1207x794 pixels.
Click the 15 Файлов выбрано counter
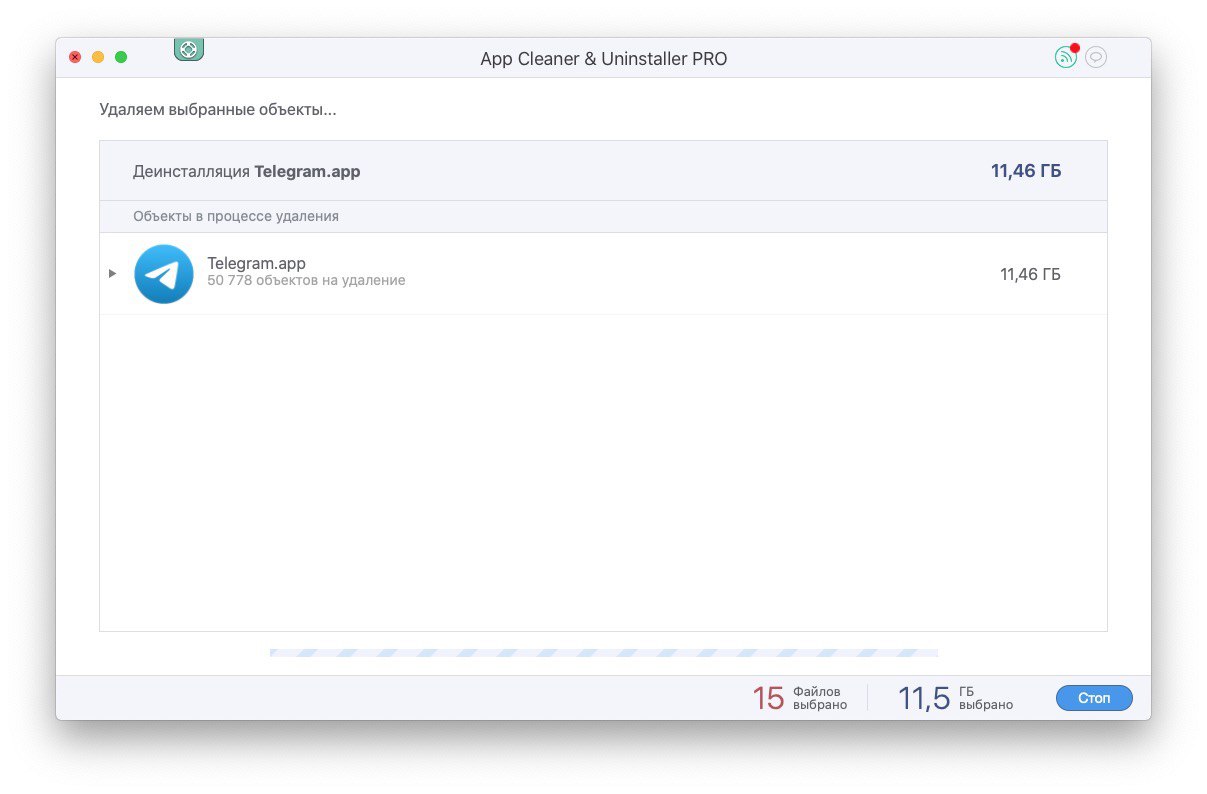pos(800,698)
